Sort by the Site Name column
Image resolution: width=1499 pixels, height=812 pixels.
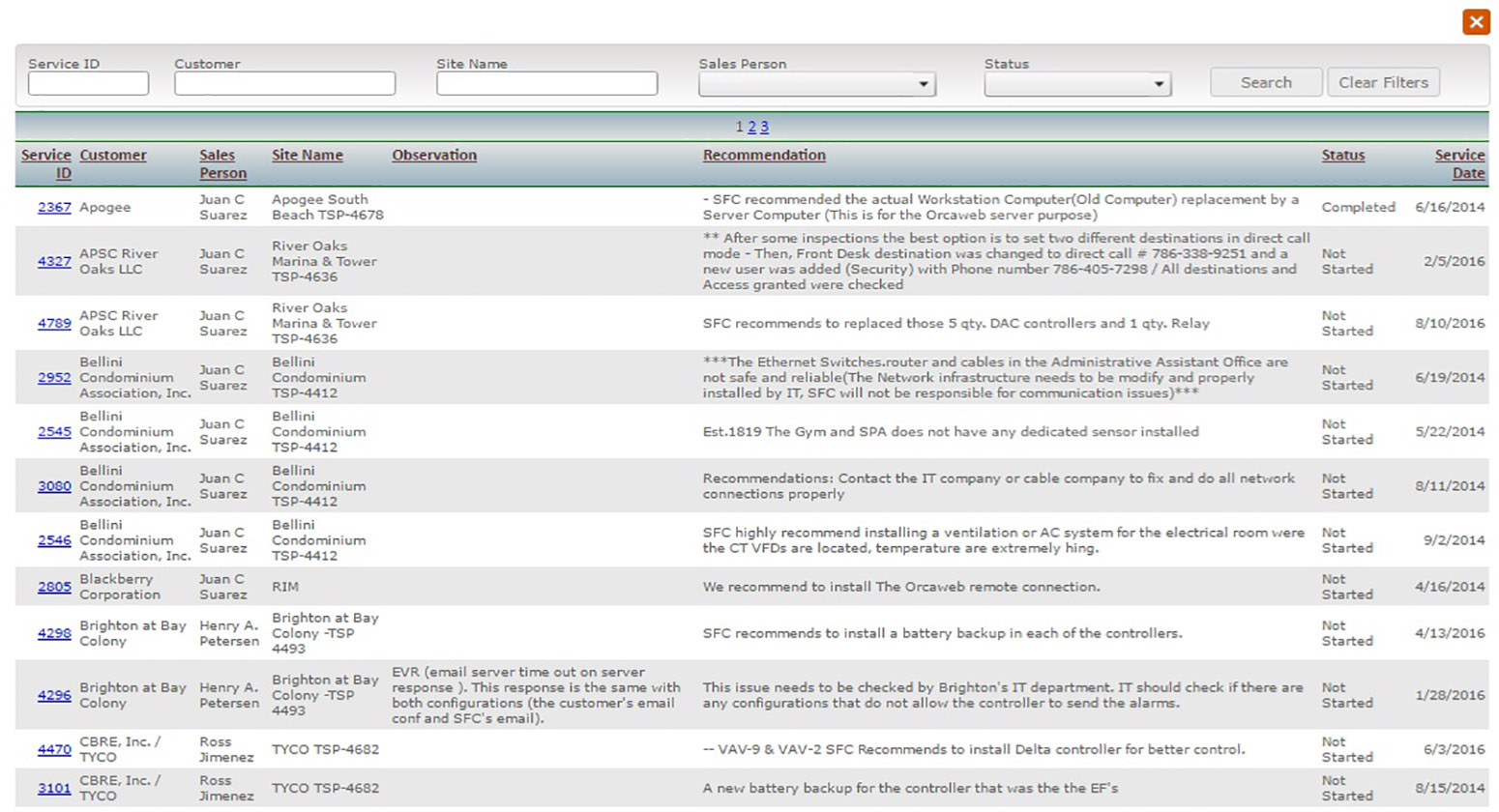coord(307,155)
